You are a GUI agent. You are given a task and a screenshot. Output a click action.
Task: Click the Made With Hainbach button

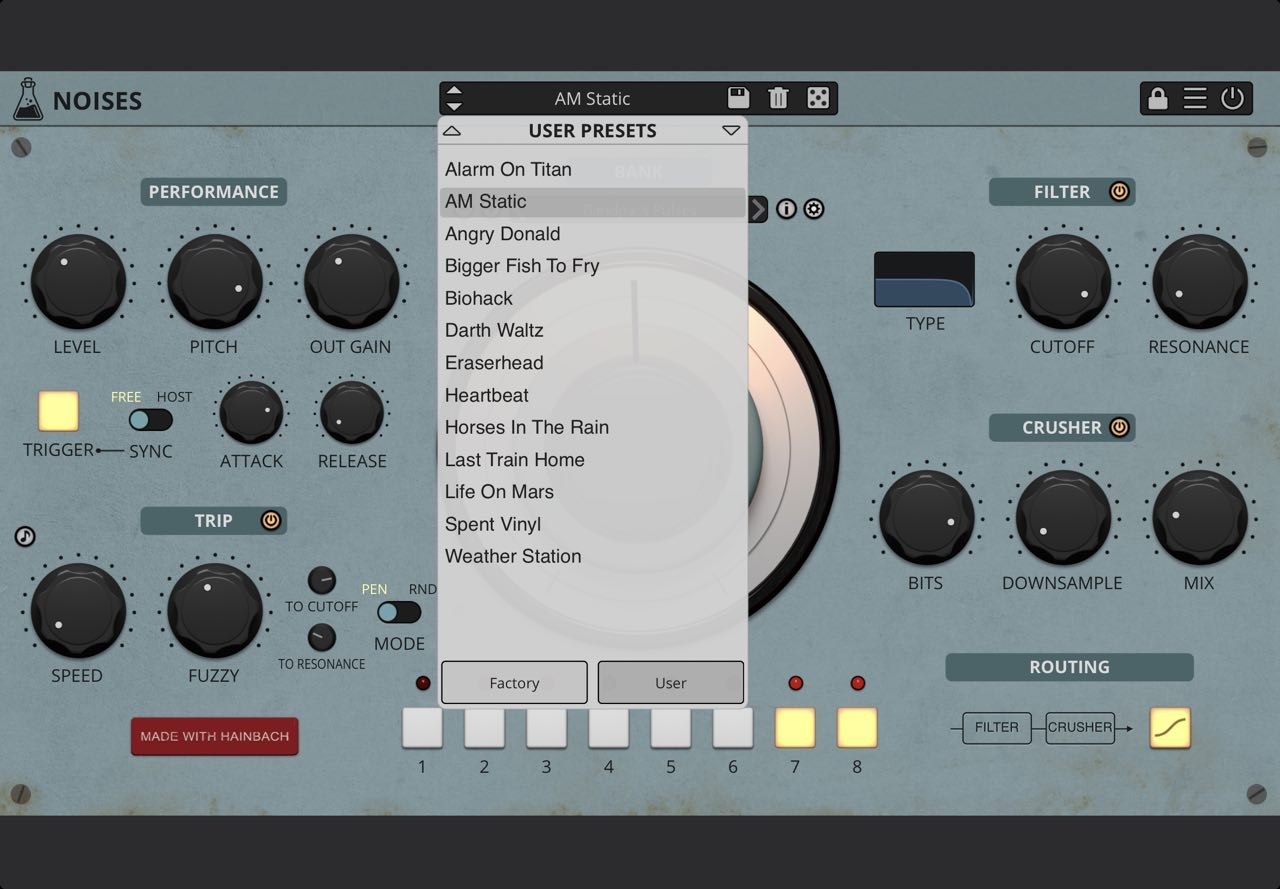214,736
